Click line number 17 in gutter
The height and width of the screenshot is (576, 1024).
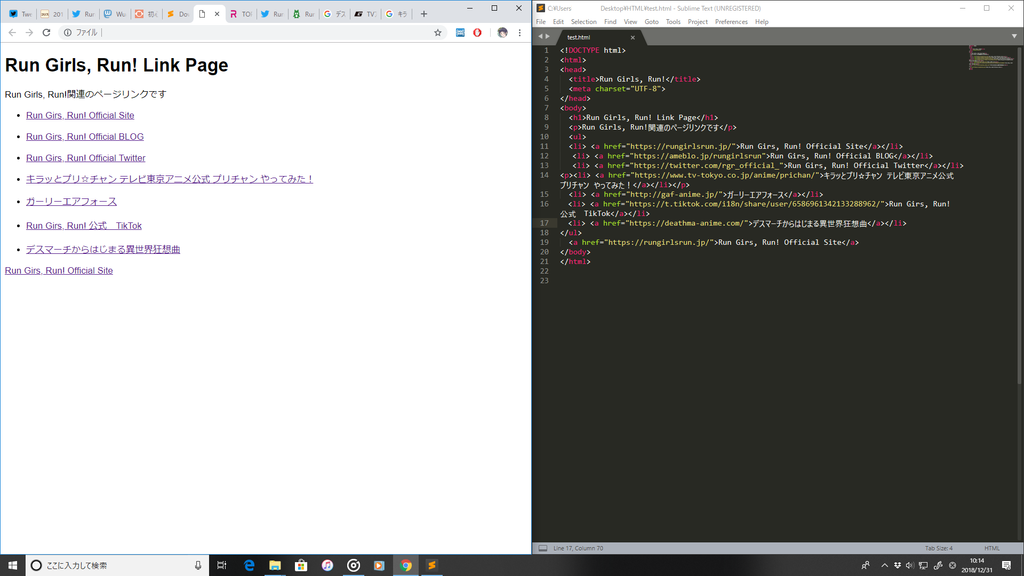[x=545, y=223]
